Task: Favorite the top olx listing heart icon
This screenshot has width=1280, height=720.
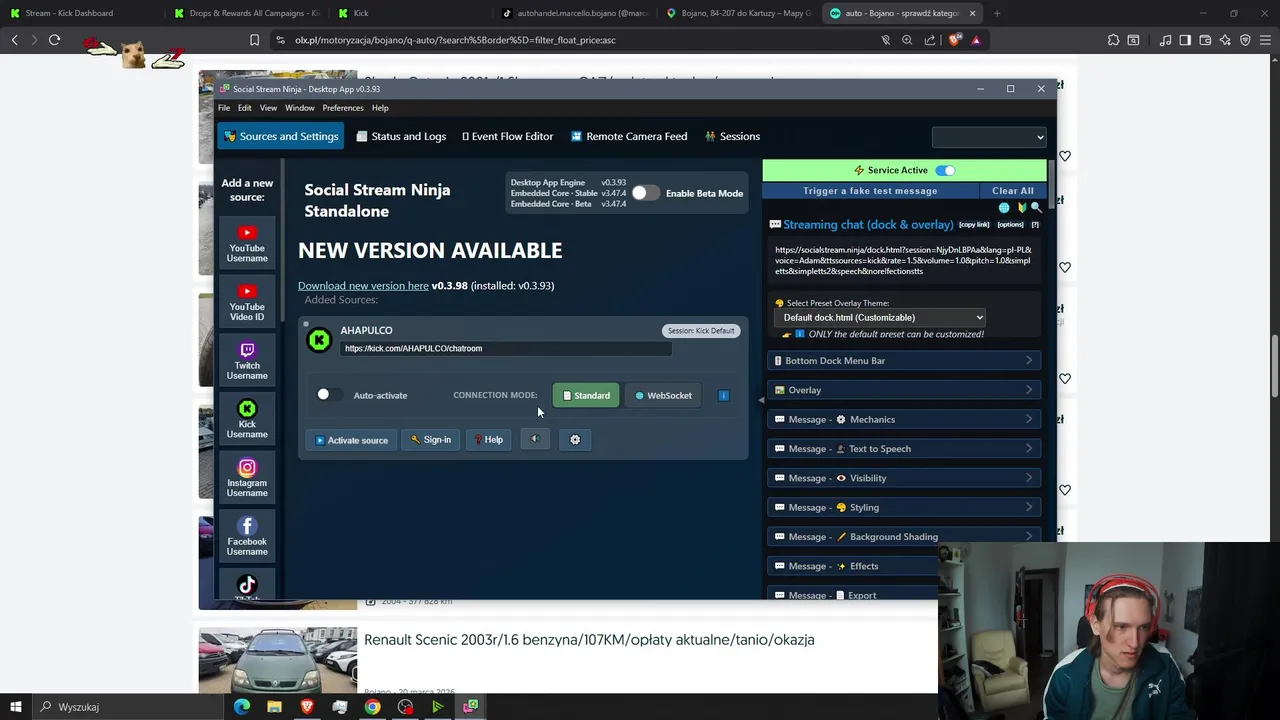Action: click(x=1065, y=156)
